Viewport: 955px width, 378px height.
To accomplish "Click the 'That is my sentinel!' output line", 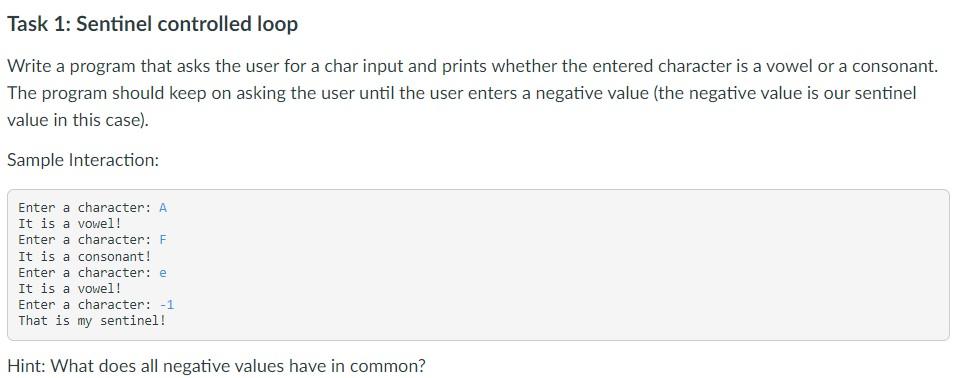I will 92,320.
